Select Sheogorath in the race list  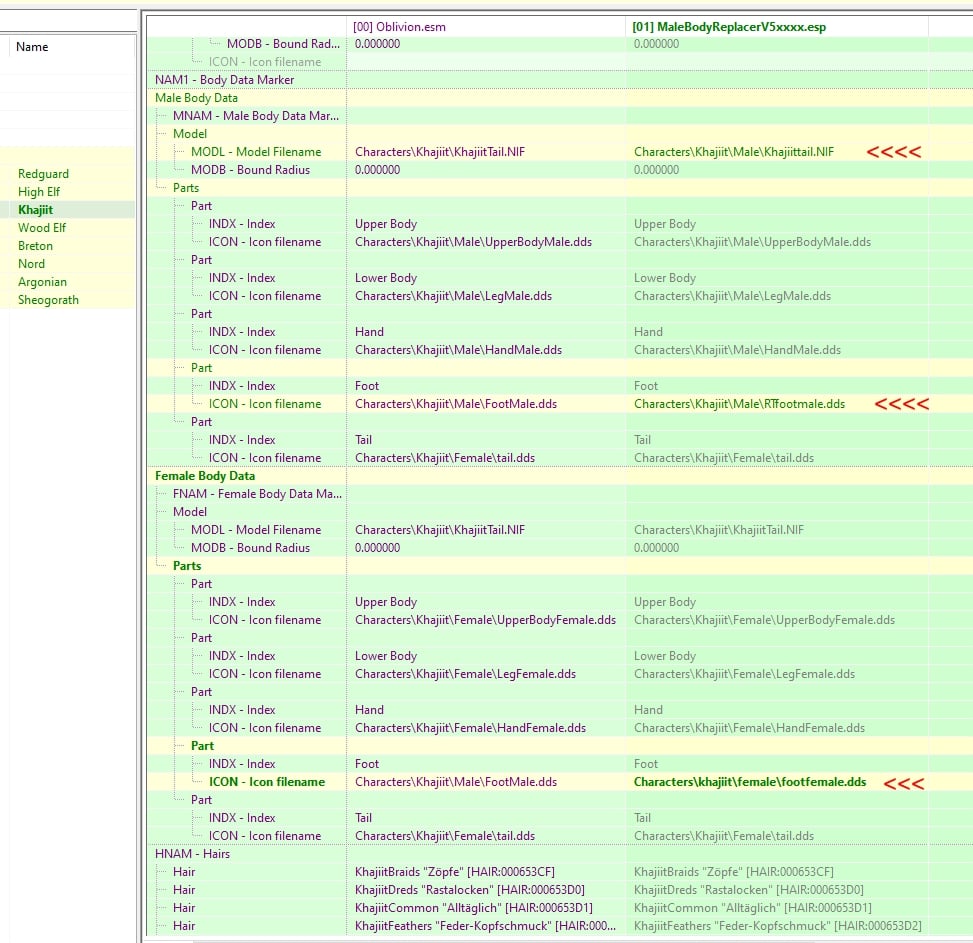coord(48,300)
